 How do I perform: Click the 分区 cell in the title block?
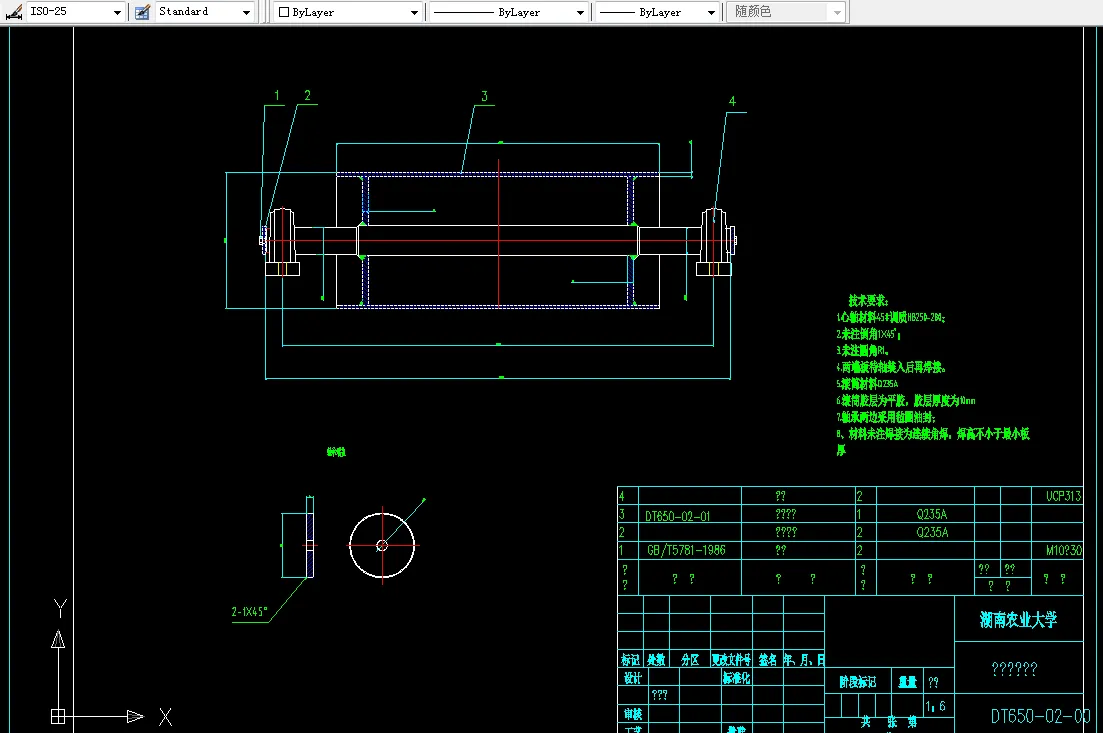point(690,660)
